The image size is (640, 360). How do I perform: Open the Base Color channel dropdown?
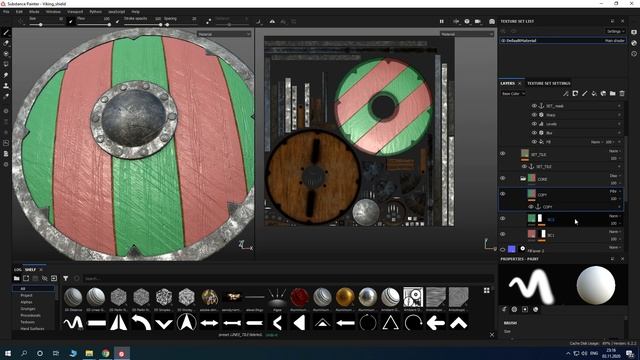[x=513, y=93]
